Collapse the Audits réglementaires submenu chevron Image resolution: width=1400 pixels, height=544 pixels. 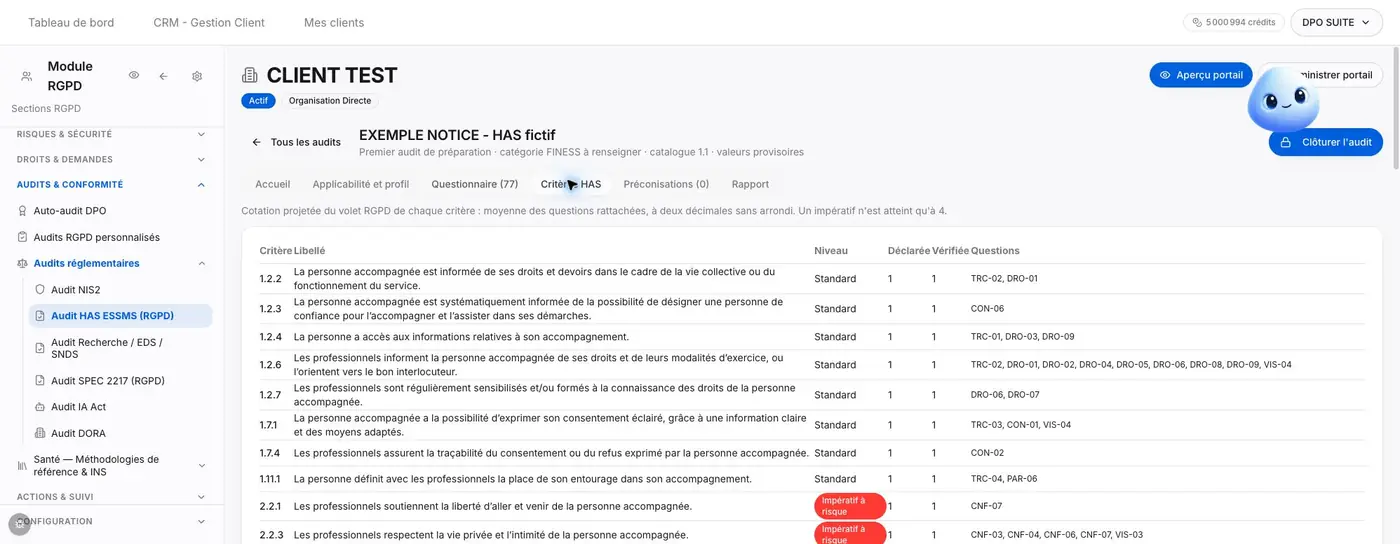click(x=201, y=263)
